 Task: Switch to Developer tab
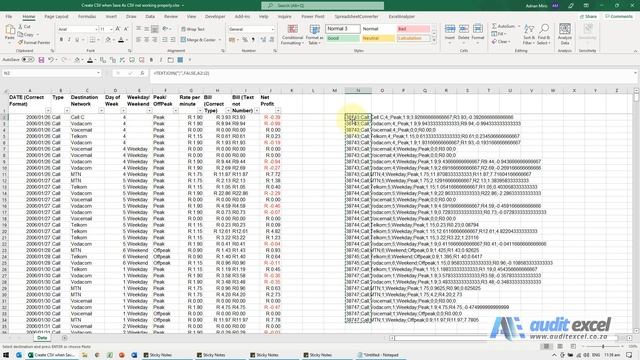[x=215, y=17]
